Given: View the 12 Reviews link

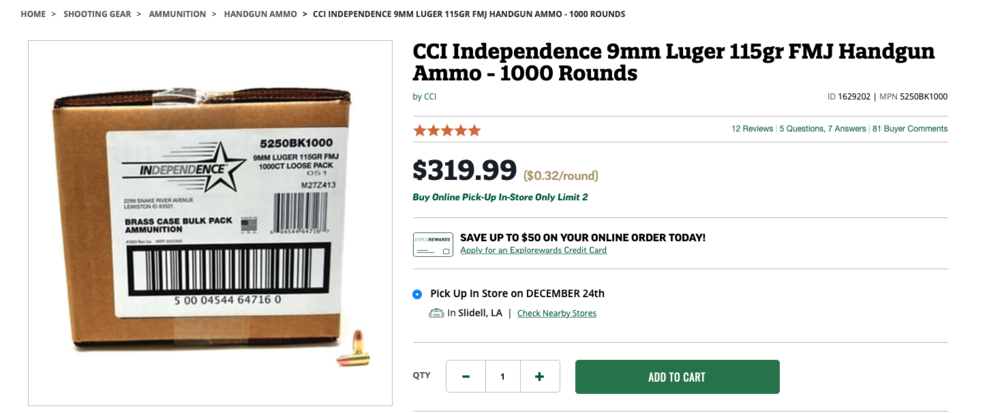Looking at the screenshot, I should click(752, 129).
